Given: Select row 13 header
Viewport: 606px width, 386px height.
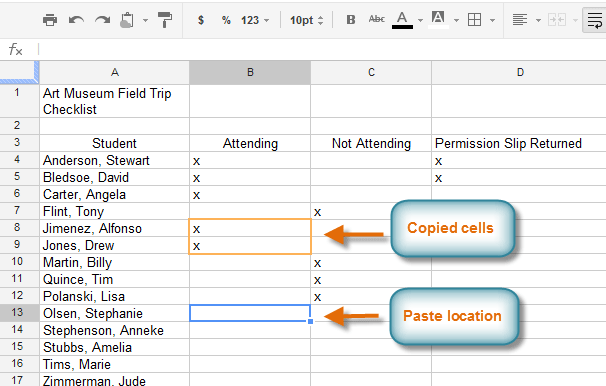Looking at the screenshot, I should pos(19,313).
